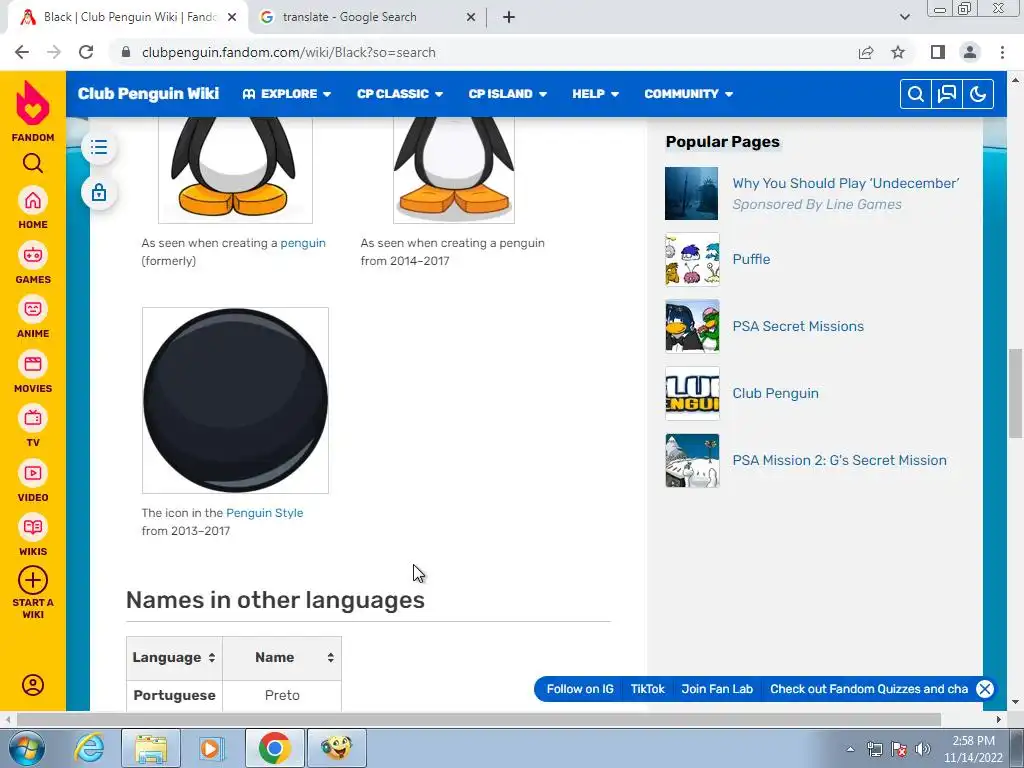This screenshot has width=1024, height=768.
Task: Open the browser side panel icon
Action: point(938,52)
